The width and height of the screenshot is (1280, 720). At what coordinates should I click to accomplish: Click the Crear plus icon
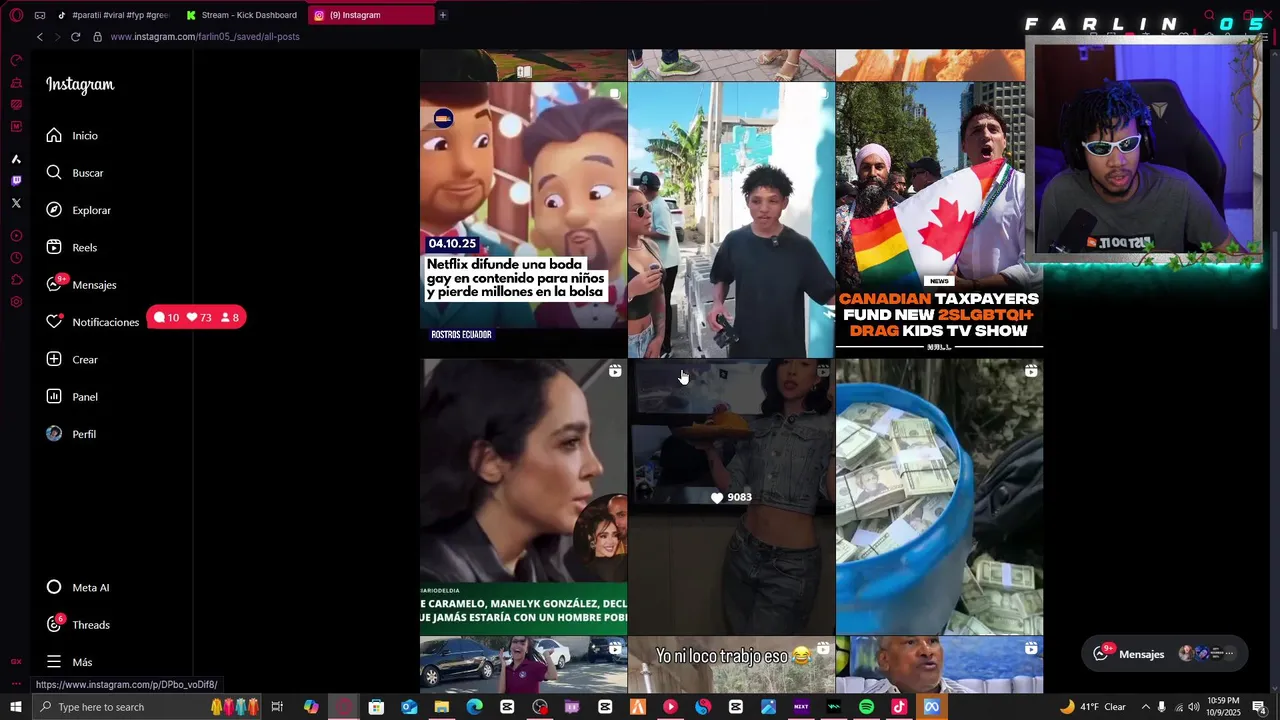coord(54,359)
